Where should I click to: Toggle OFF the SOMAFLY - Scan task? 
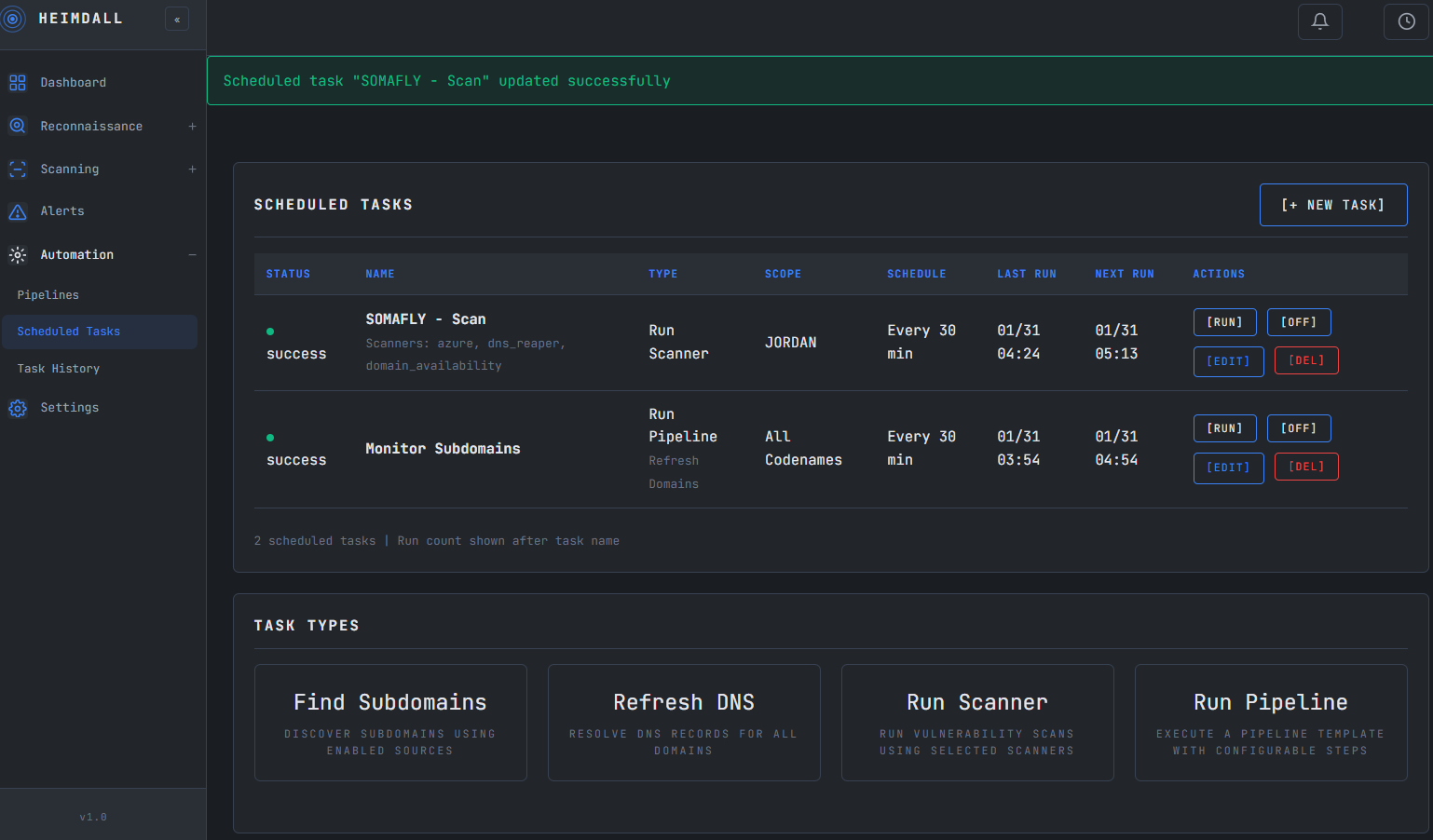tap(1299, 321)
